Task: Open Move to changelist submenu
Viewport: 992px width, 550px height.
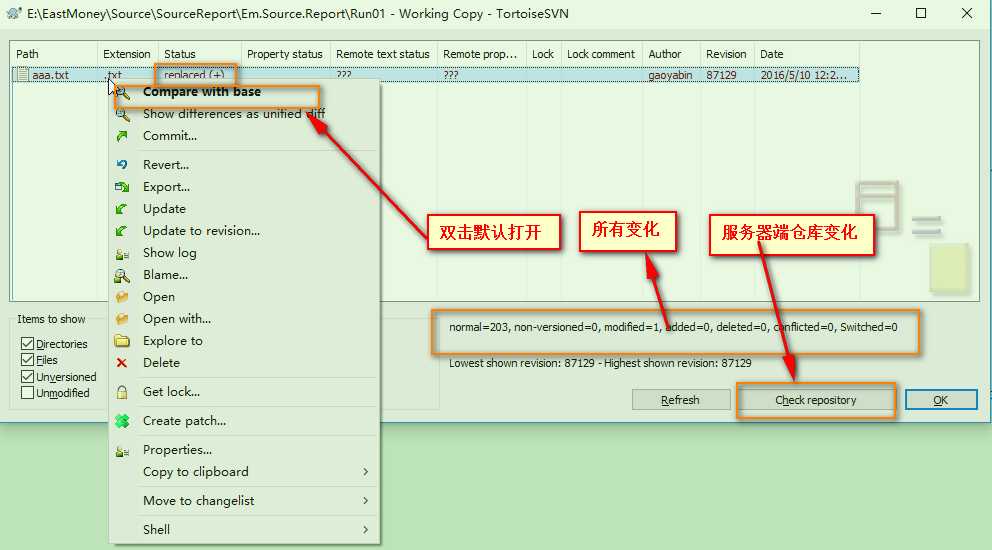Action: pos(245,501)
